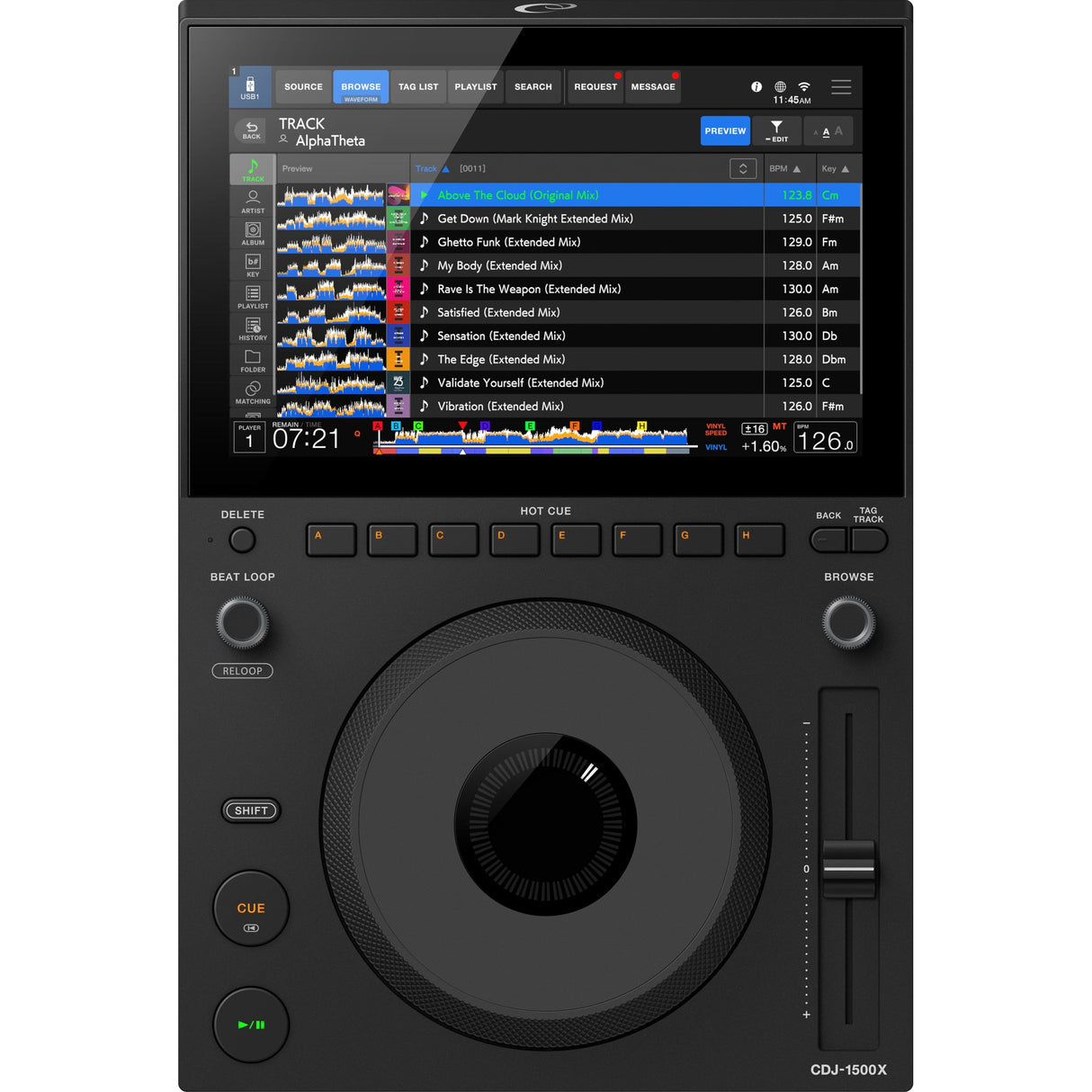Open the SOURCE tab
This screenshot has width=1092, height=1092.
[x=303, y=87]
